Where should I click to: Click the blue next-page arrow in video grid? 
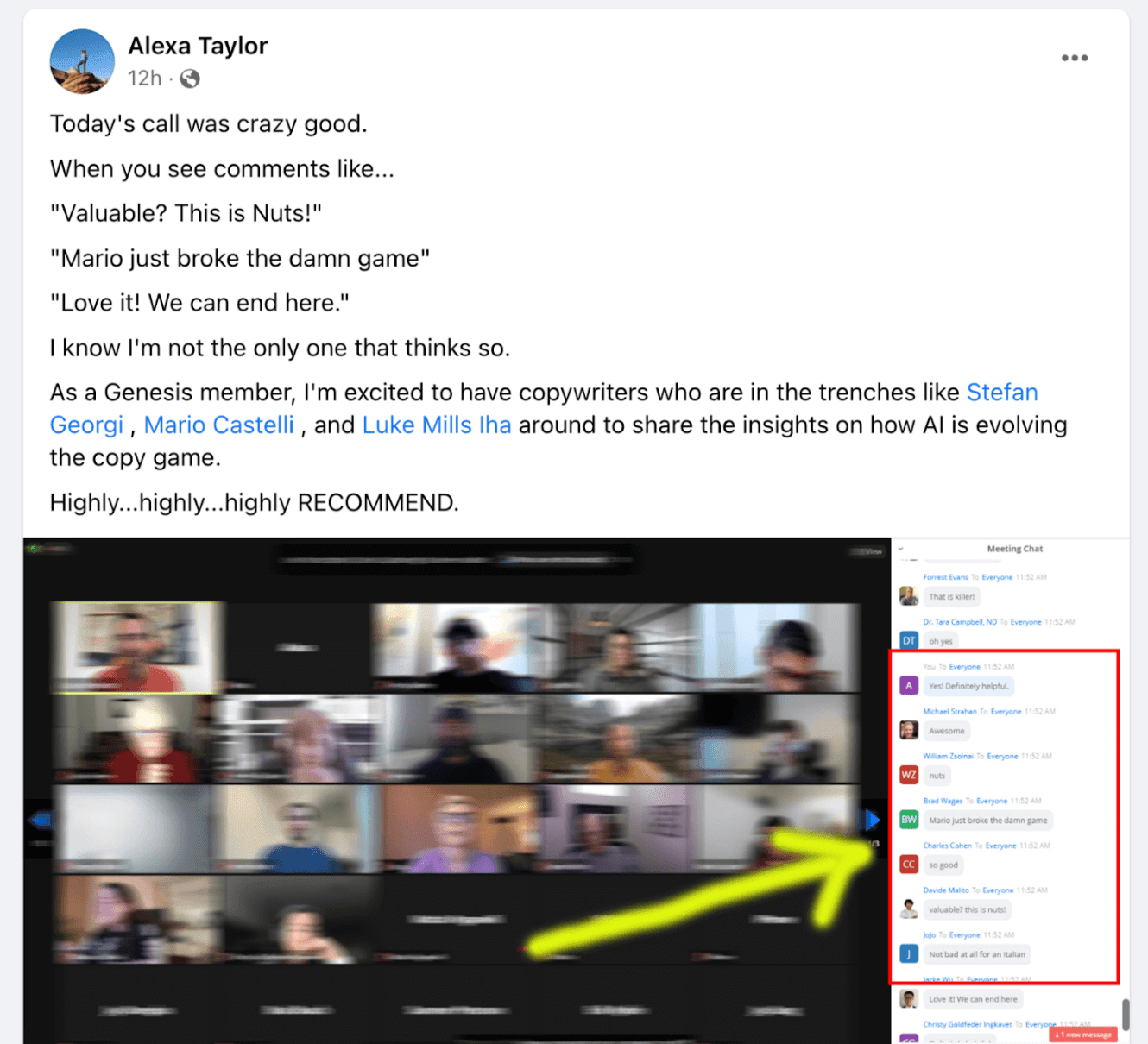click(872, 820)
